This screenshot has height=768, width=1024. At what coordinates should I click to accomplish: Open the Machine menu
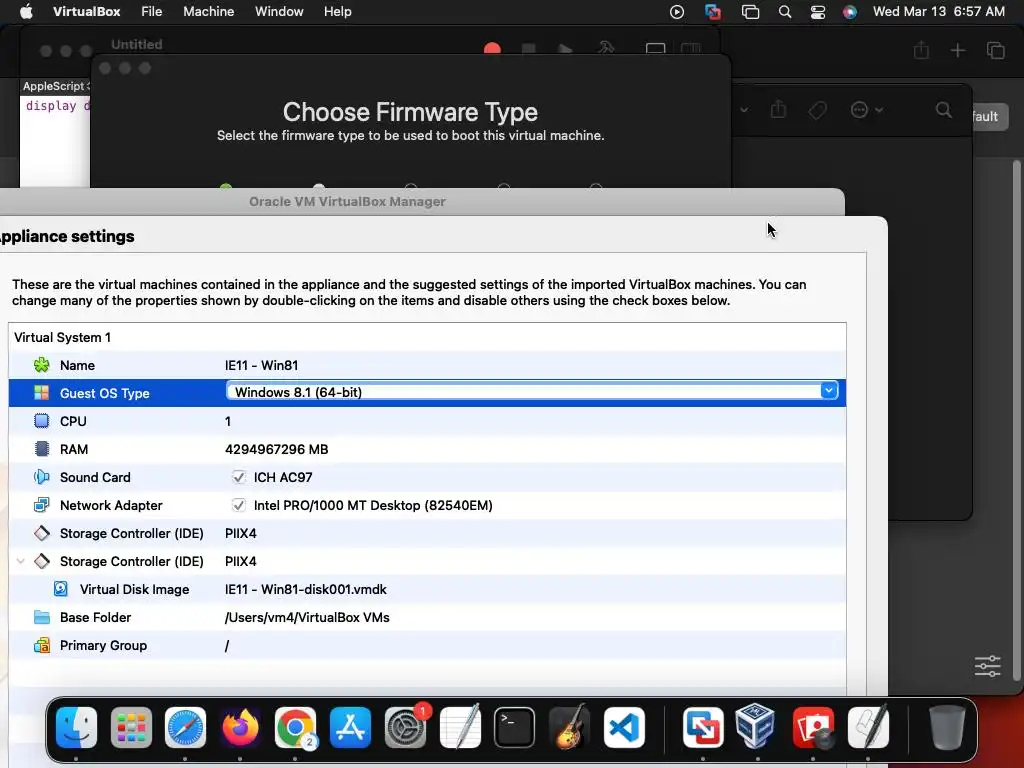click(208, 12)
